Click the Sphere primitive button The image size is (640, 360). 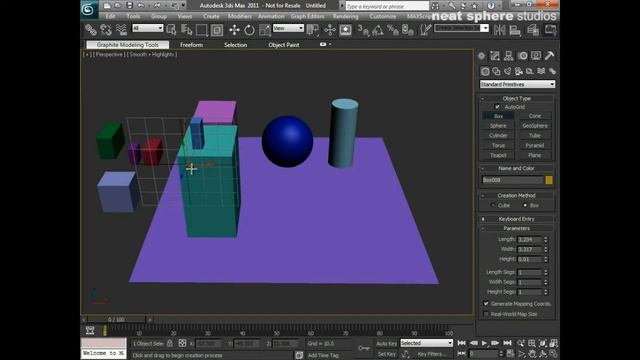pos(498,126)
